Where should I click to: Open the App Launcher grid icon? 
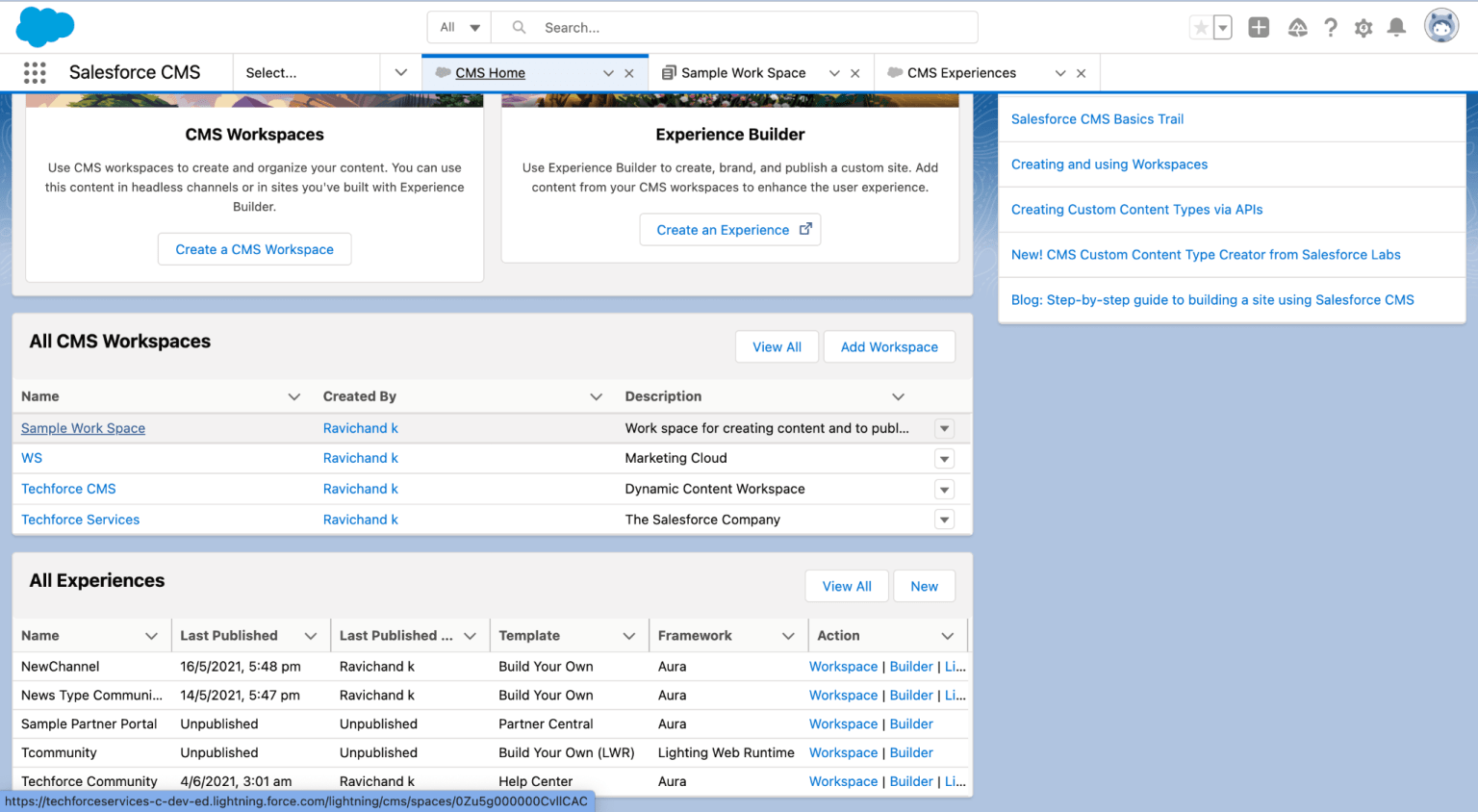coord(35,73)
